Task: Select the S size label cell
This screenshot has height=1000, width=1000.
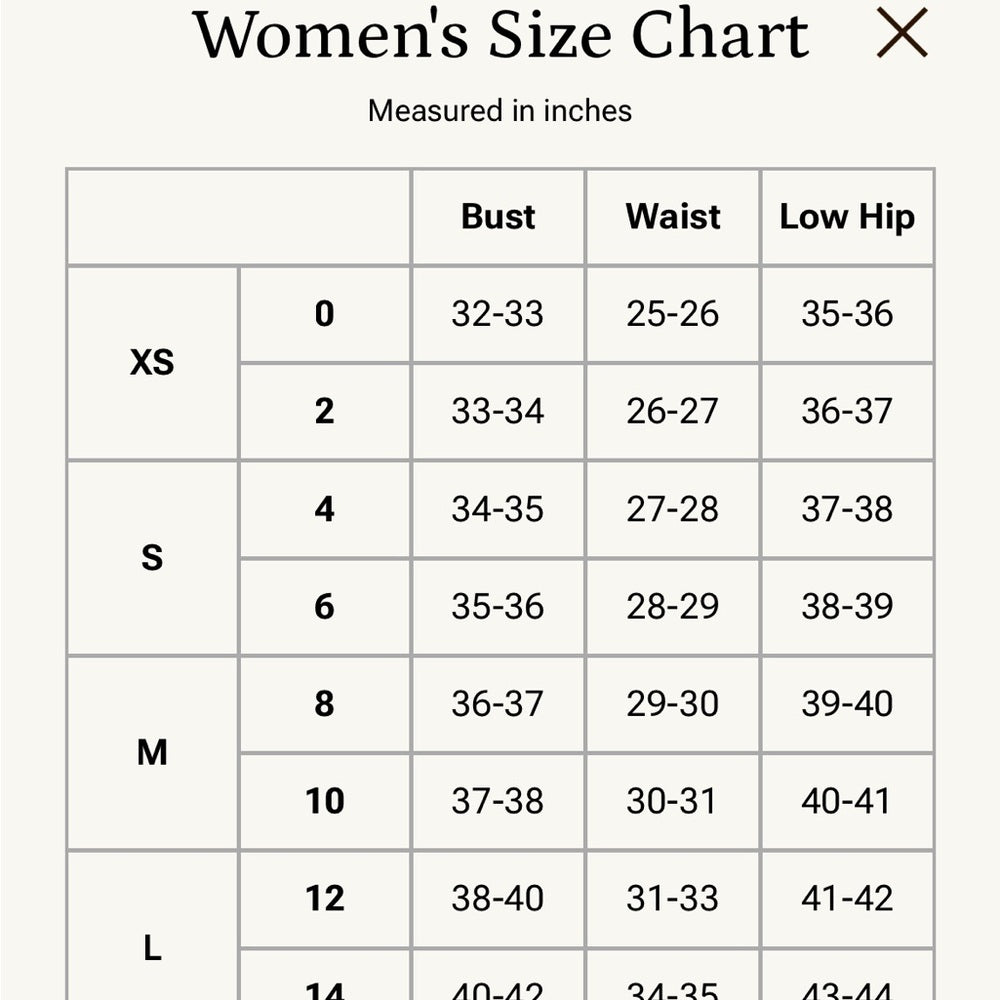Action: point(152,558)
